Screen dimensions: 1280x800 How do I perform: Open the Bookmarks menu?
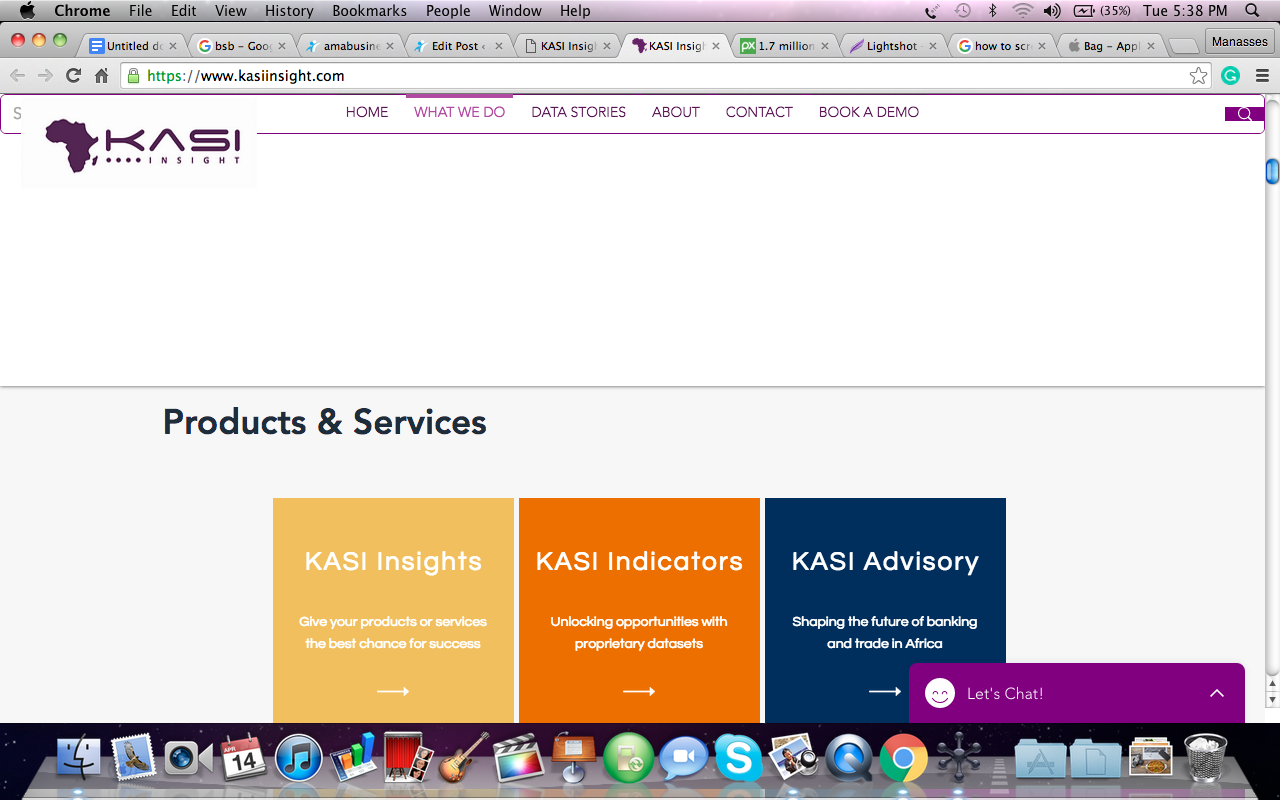click(x=369, y=11)
